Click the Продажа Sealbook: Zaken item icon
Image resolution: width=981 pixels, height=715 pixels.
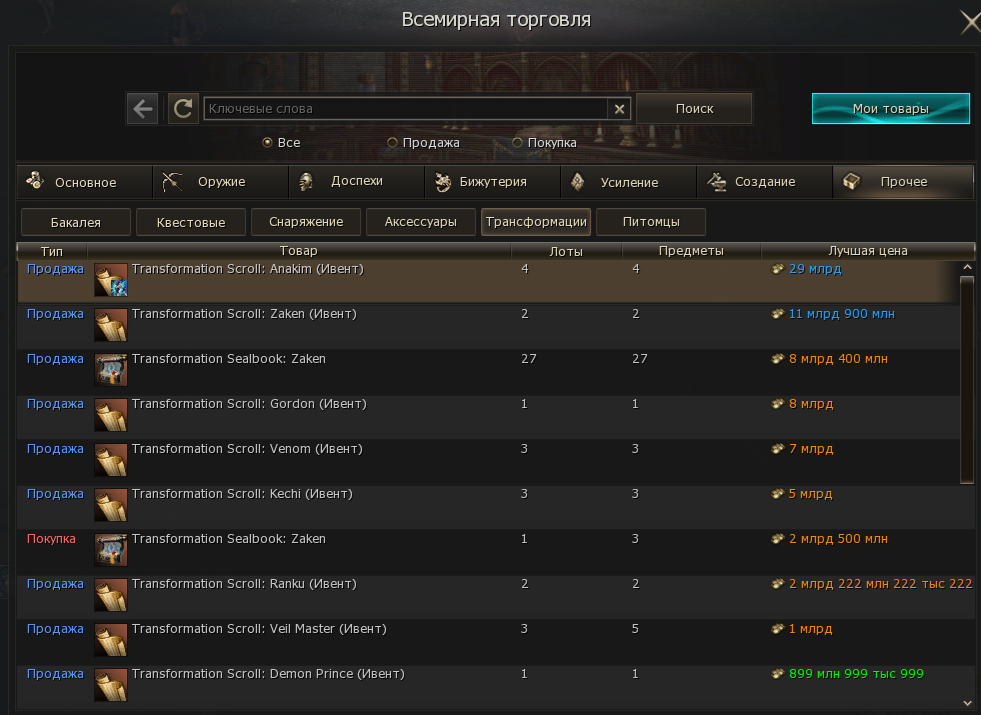point(111,370)
